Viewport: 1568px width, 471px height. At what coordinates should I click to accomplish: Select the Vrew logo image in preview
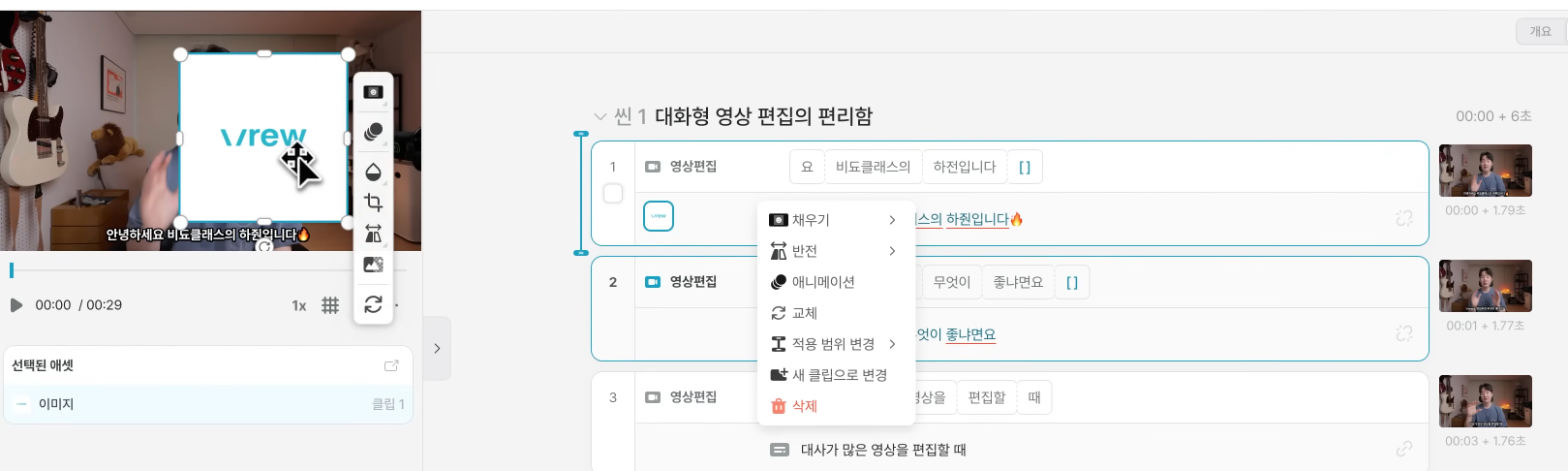tap(263, 138)
